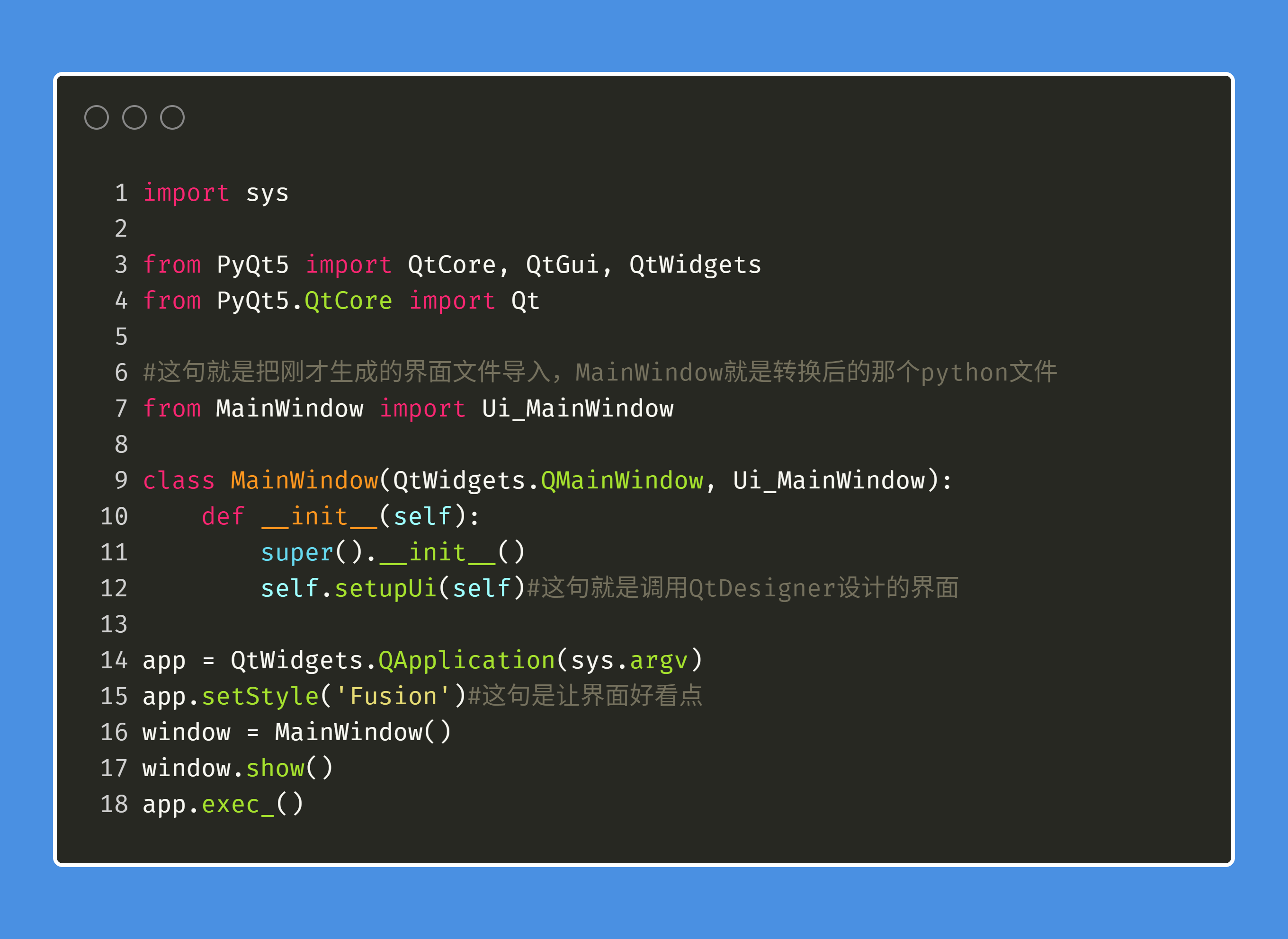This screenshot has height=939, width=1288.
Task: Click QApplication on line 14
Action: tap(467, 661)
